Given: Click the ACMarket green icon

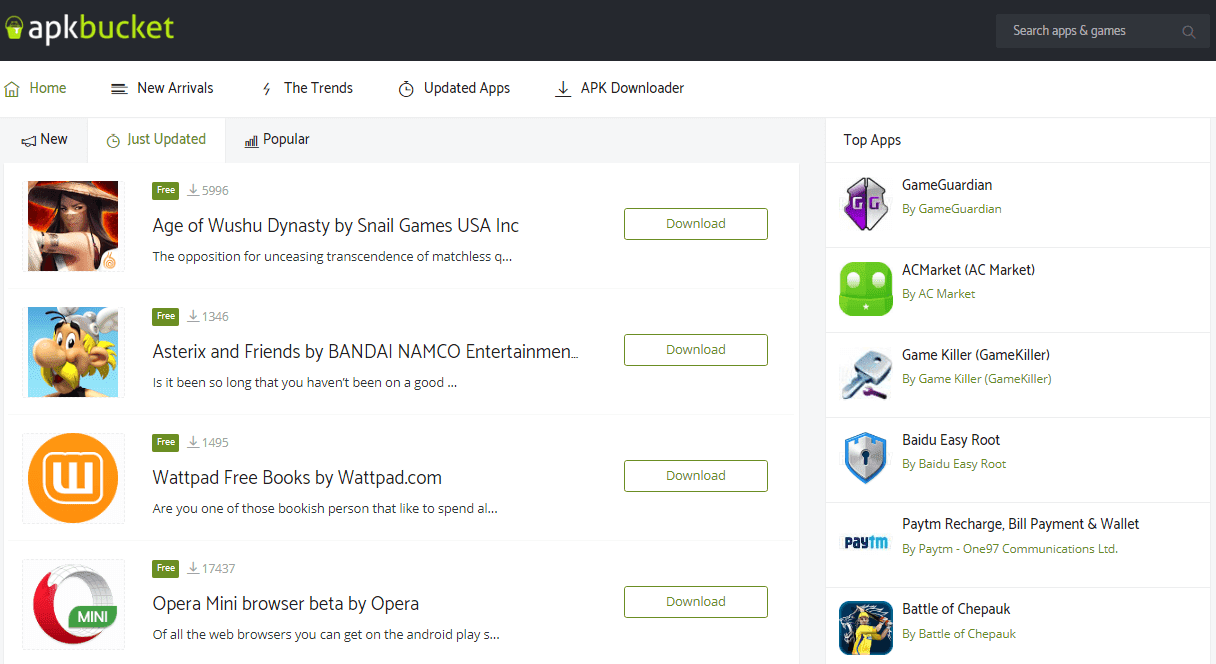Looking at the screenshot, I should (866, 289).
